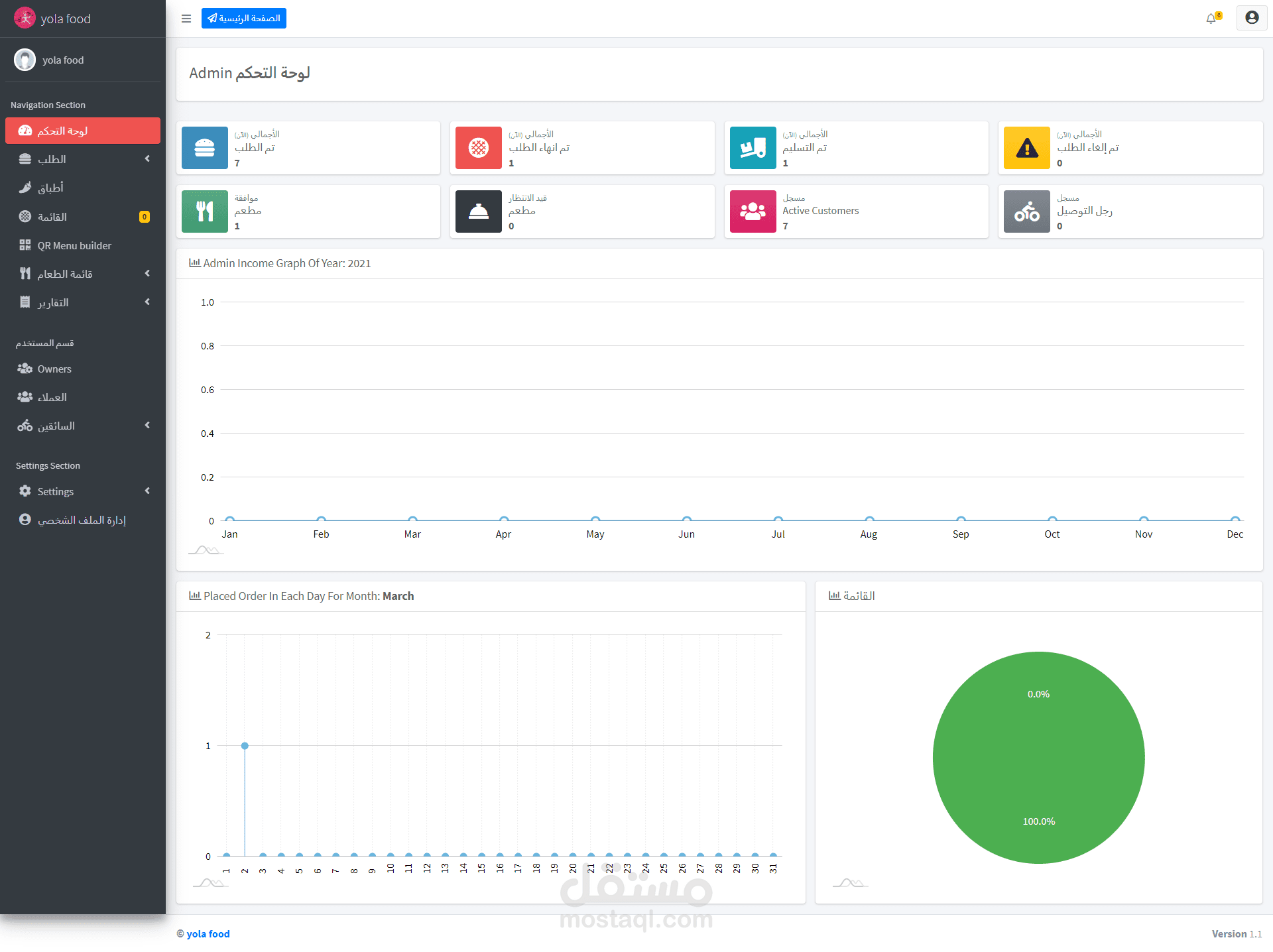The image size is (1273, 952).
Task: Click the green fork and knife restaurant icon
Action: 205,211
